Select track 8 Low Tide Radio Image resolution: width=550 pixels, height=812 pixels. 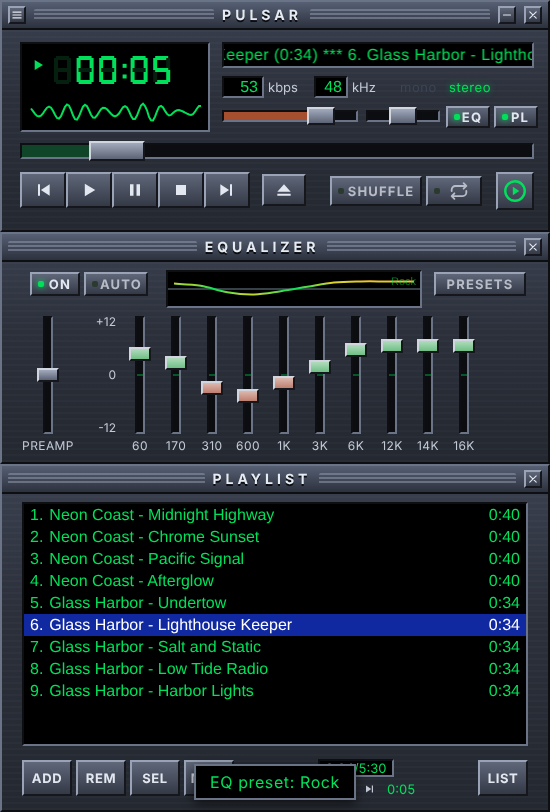(275, 669)
